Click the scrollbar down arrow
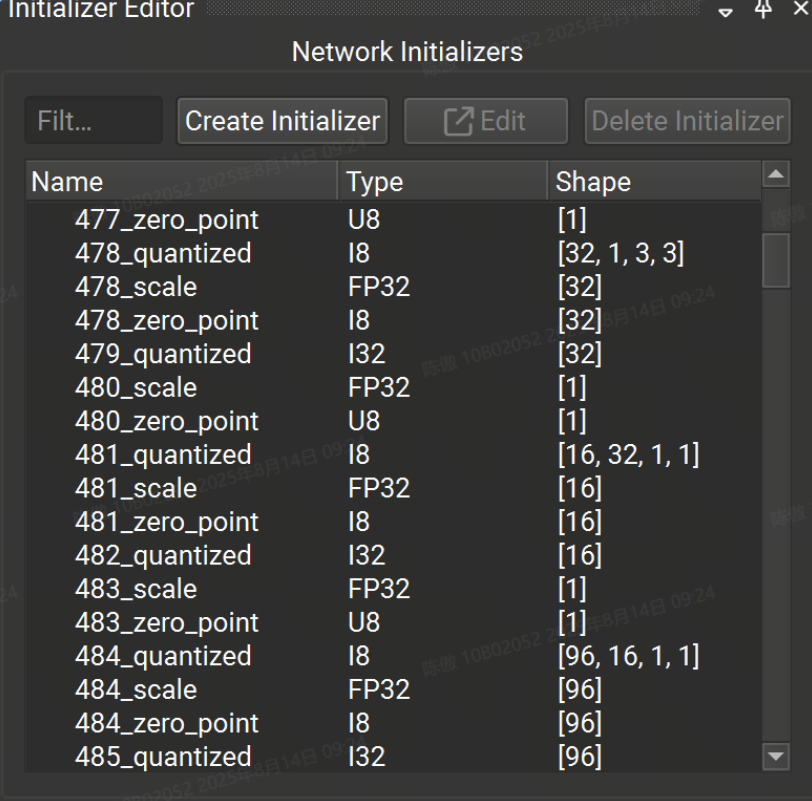The image size is (812, 801). pyautogui.click(x=776, y=757)
